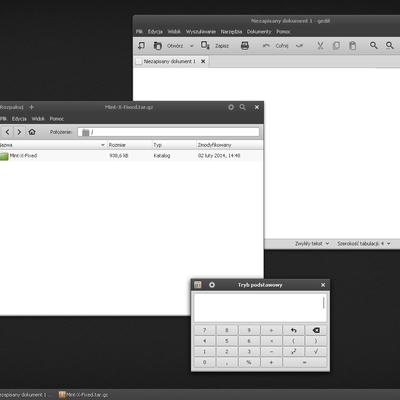Click the Zapisz label in gedit toolbar
Screen dimensions: 400x400
(222, 46)
